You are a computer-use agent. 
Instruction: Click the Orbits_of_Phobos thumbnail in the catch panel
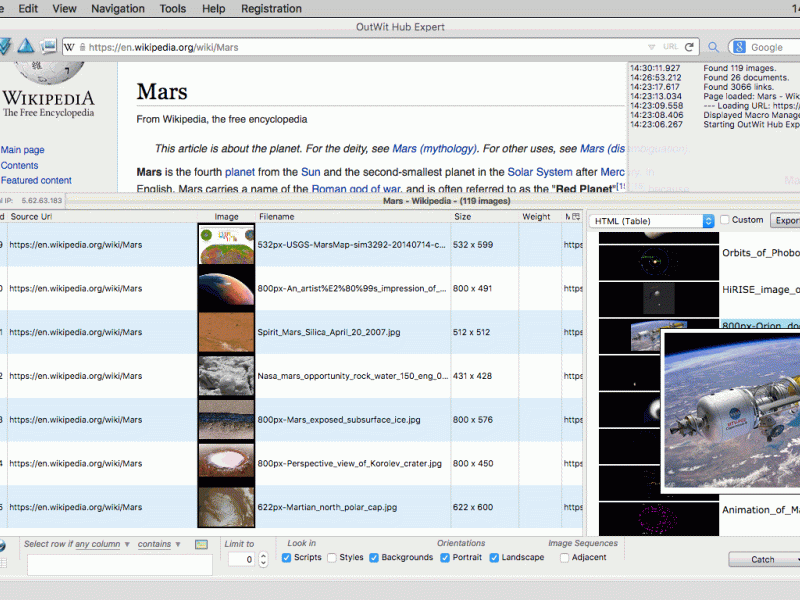659,262
